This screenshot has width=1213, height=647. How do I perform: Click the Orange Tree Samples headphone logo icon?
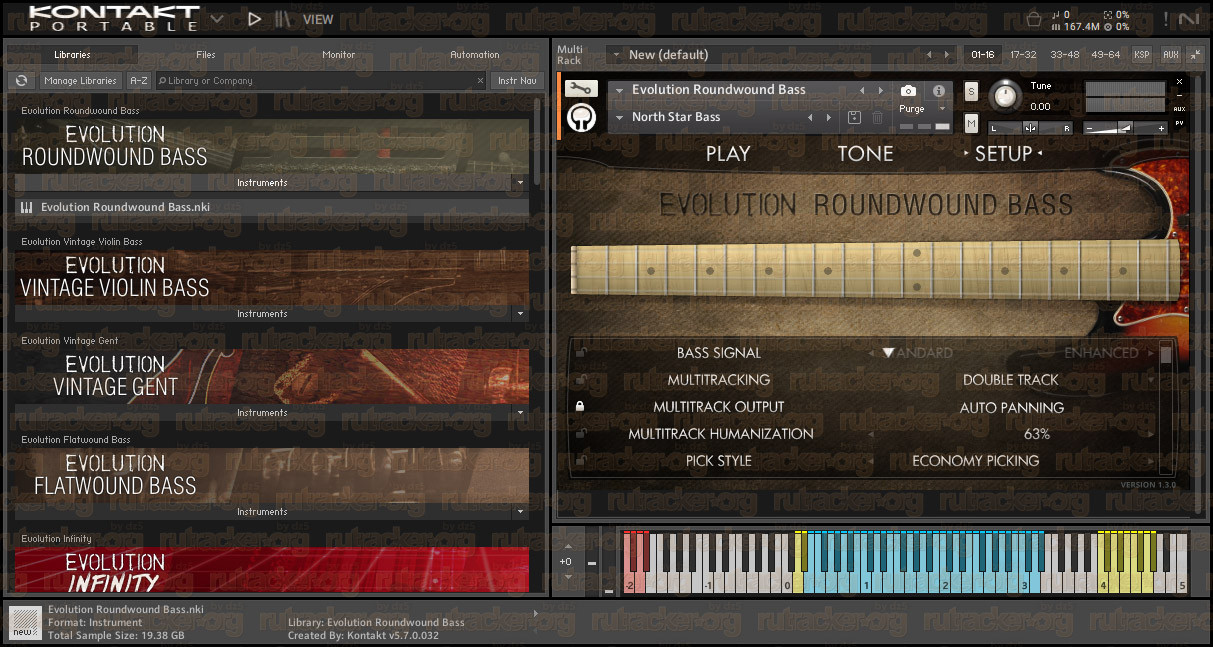[x=581, y=117]
